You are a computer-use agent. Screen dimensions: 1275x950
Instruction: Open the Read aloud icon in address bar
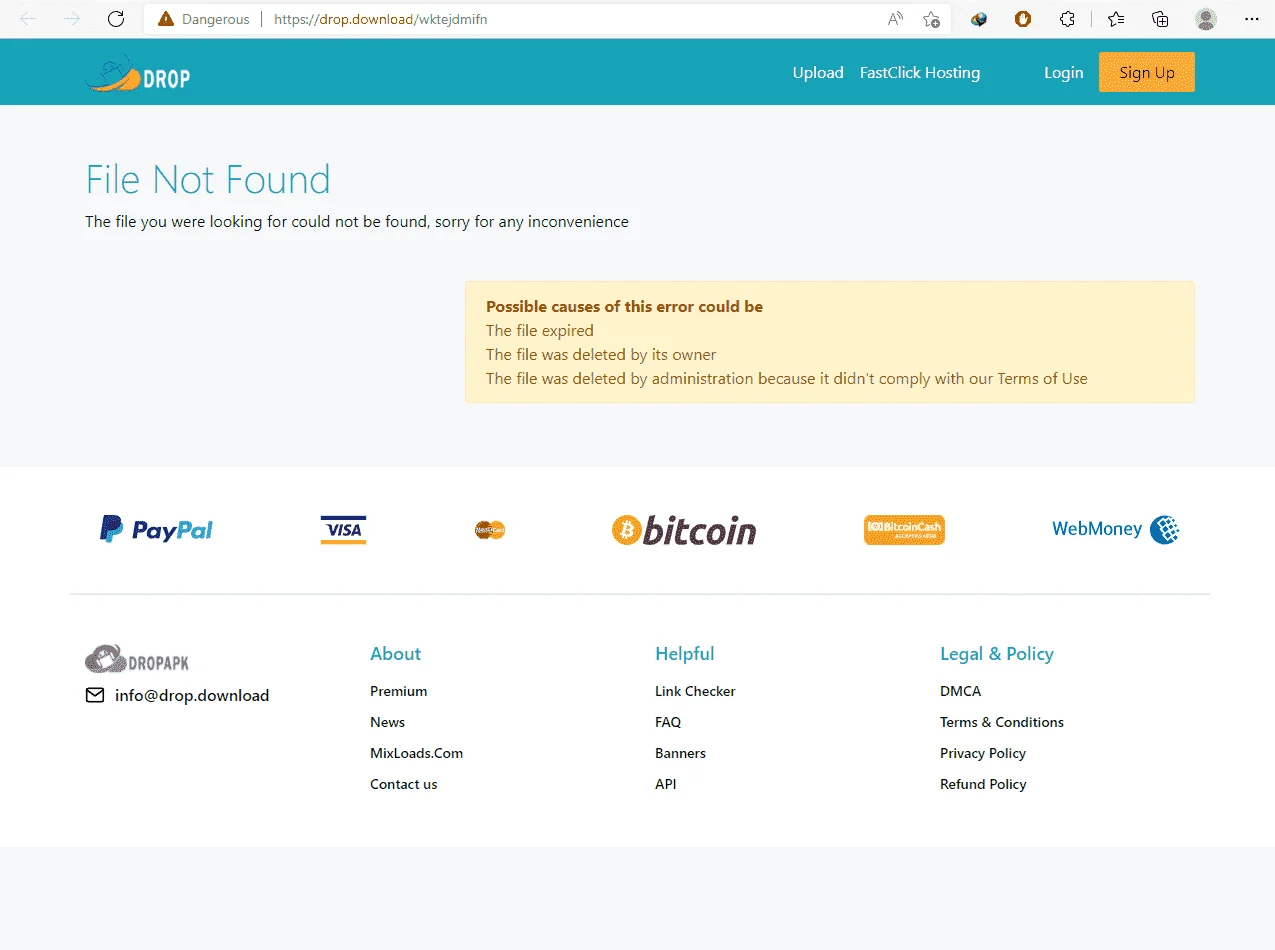coord(895,19)
